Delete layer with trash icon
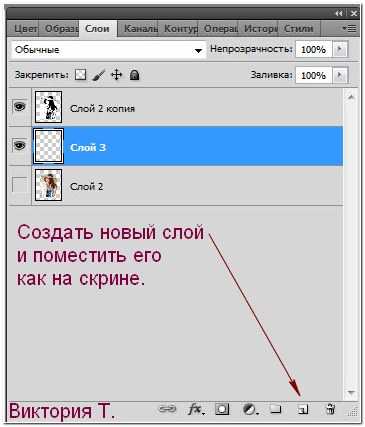The width and height of the screenshot is (365, 427). tap(330, 409)
